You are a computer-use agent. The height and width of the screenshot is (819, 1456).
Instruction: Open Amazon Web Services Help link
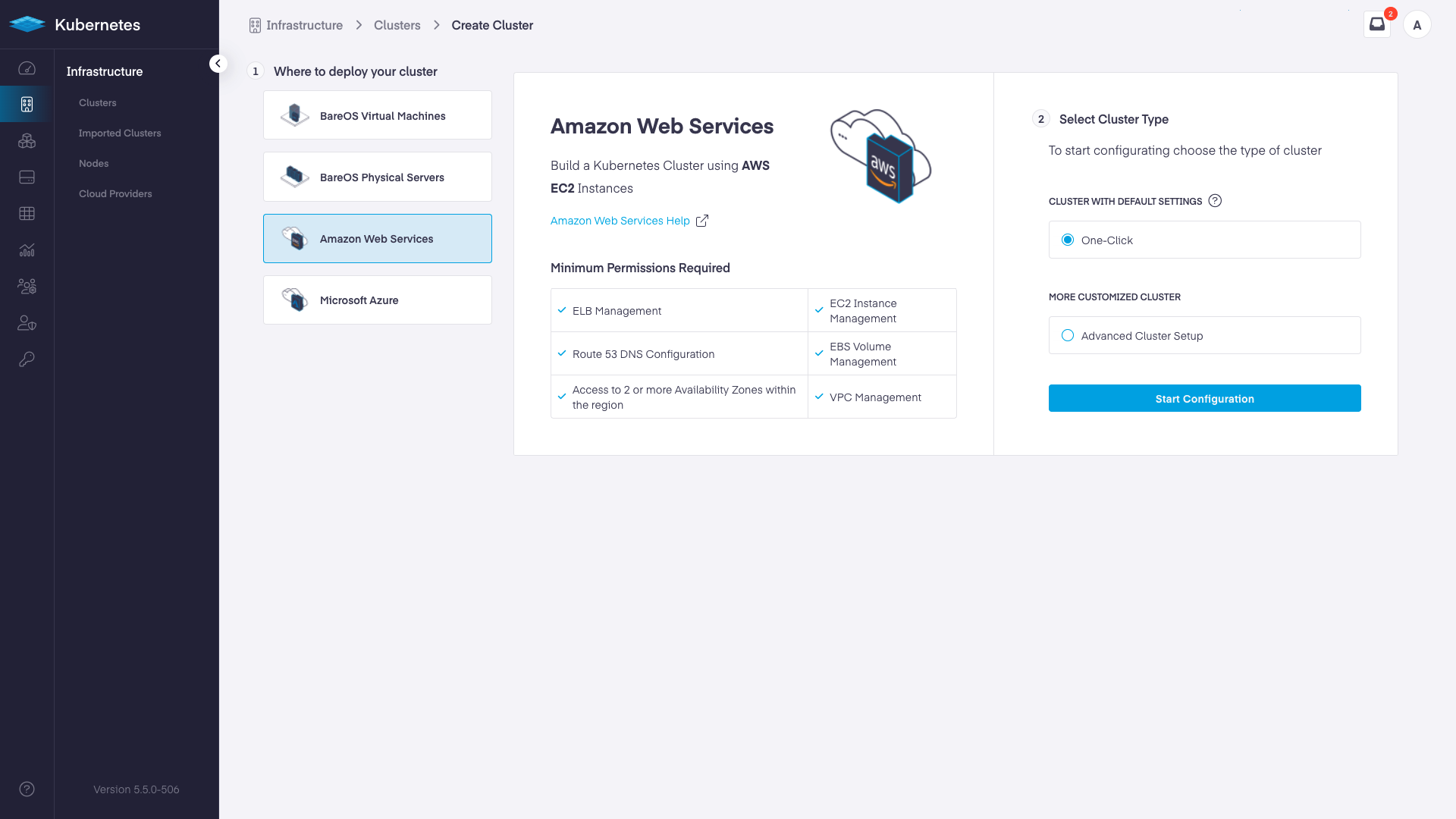(620, 221)
